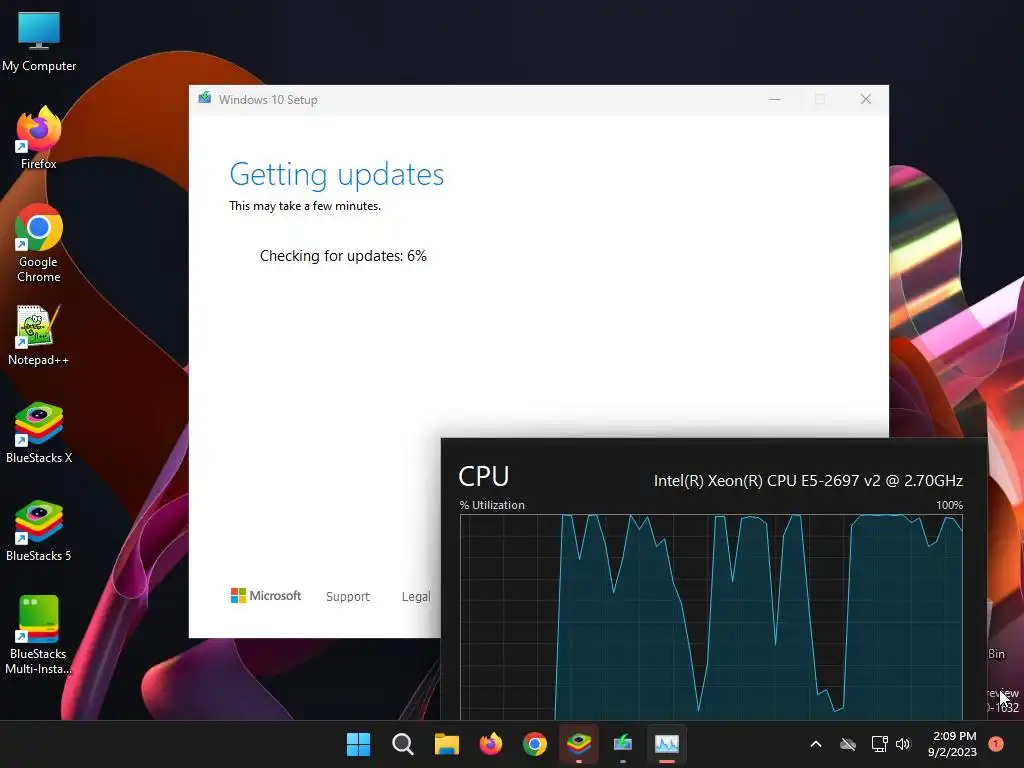Switch to Windows 10 Setup taskbar icon
The image size is (1024, 768).
[x=623, y=744]
